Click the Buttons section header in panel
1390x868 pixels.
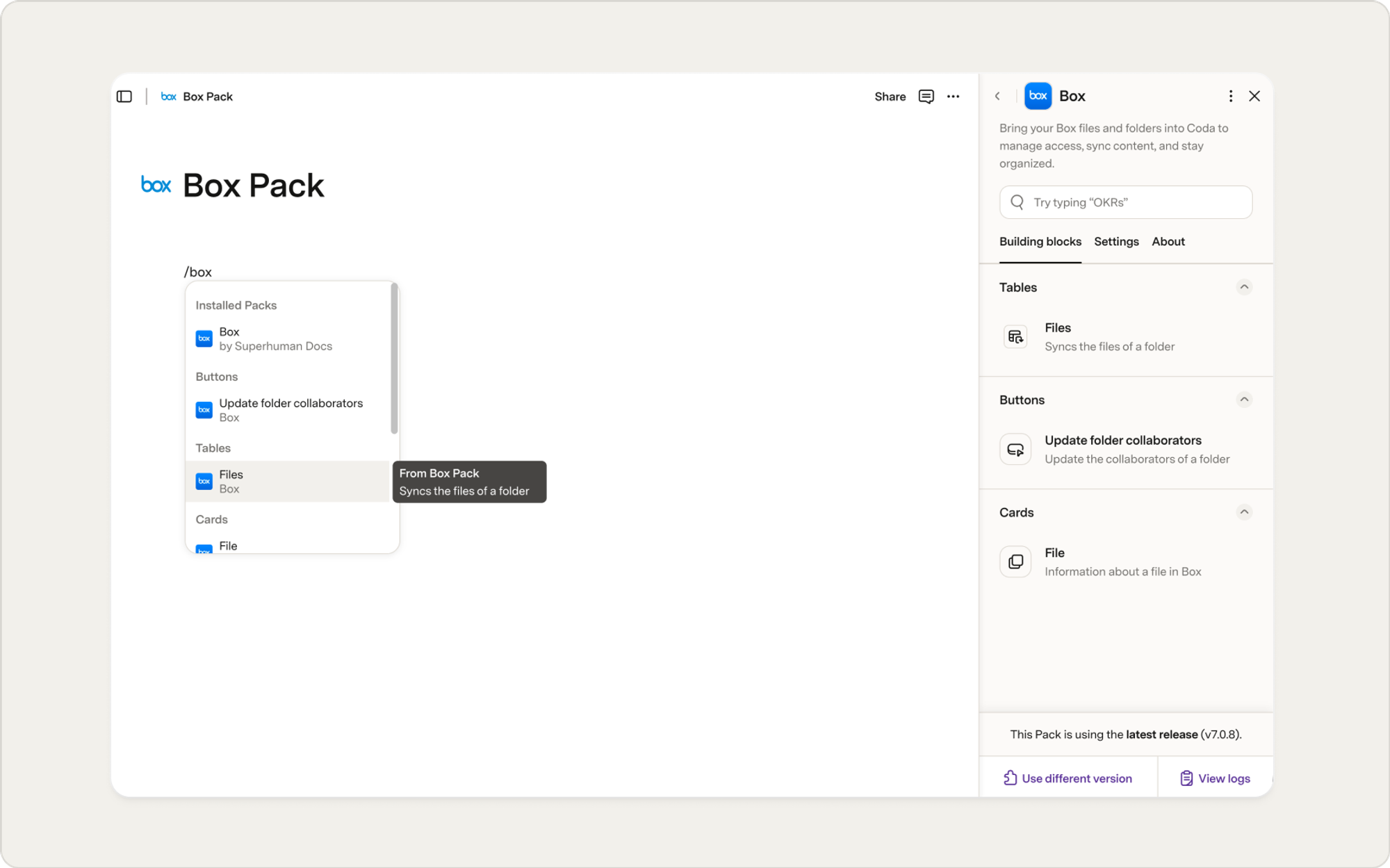[1022, 400]
